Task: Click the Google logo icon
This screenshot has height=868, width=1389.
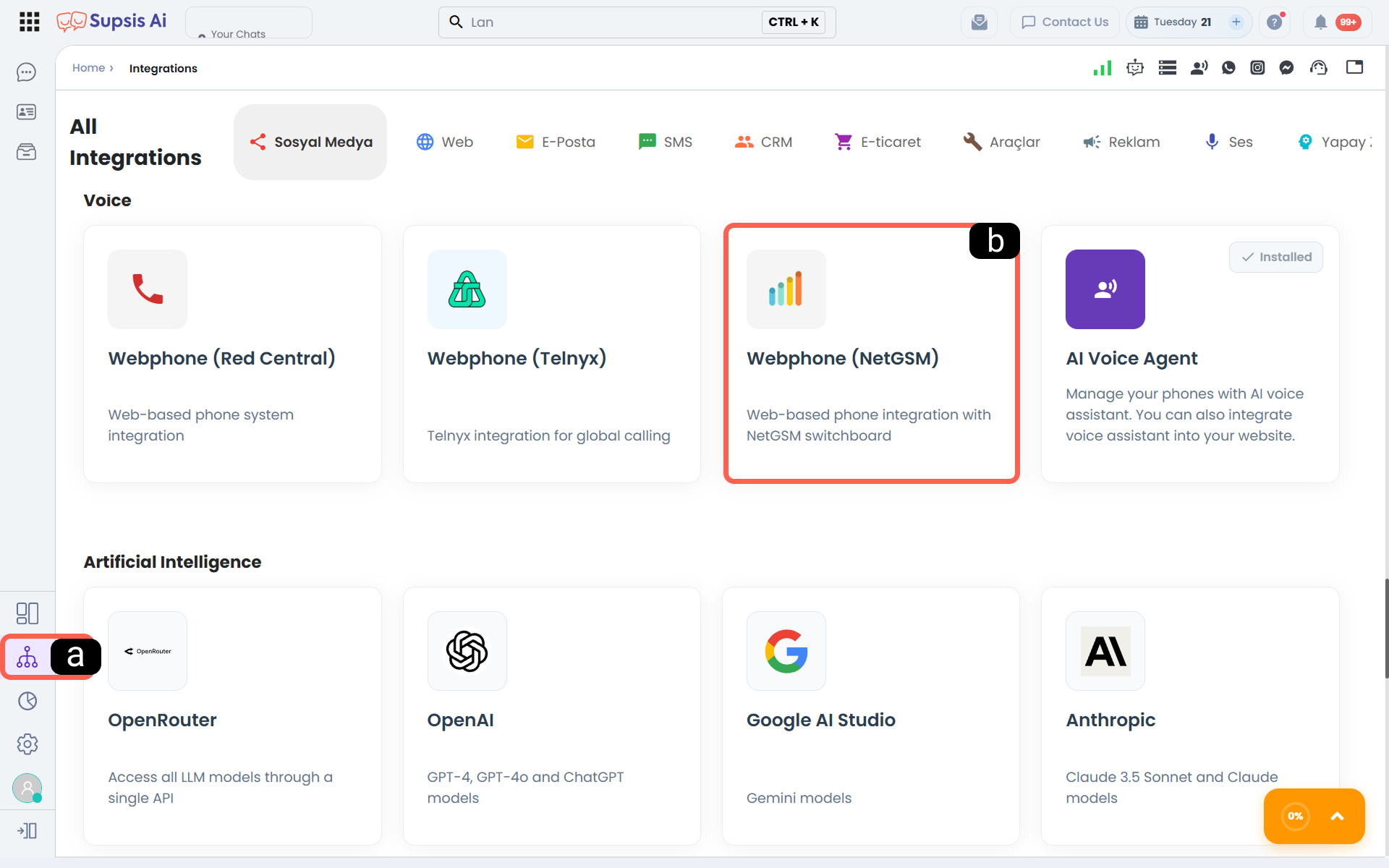Action: point(786,651)
